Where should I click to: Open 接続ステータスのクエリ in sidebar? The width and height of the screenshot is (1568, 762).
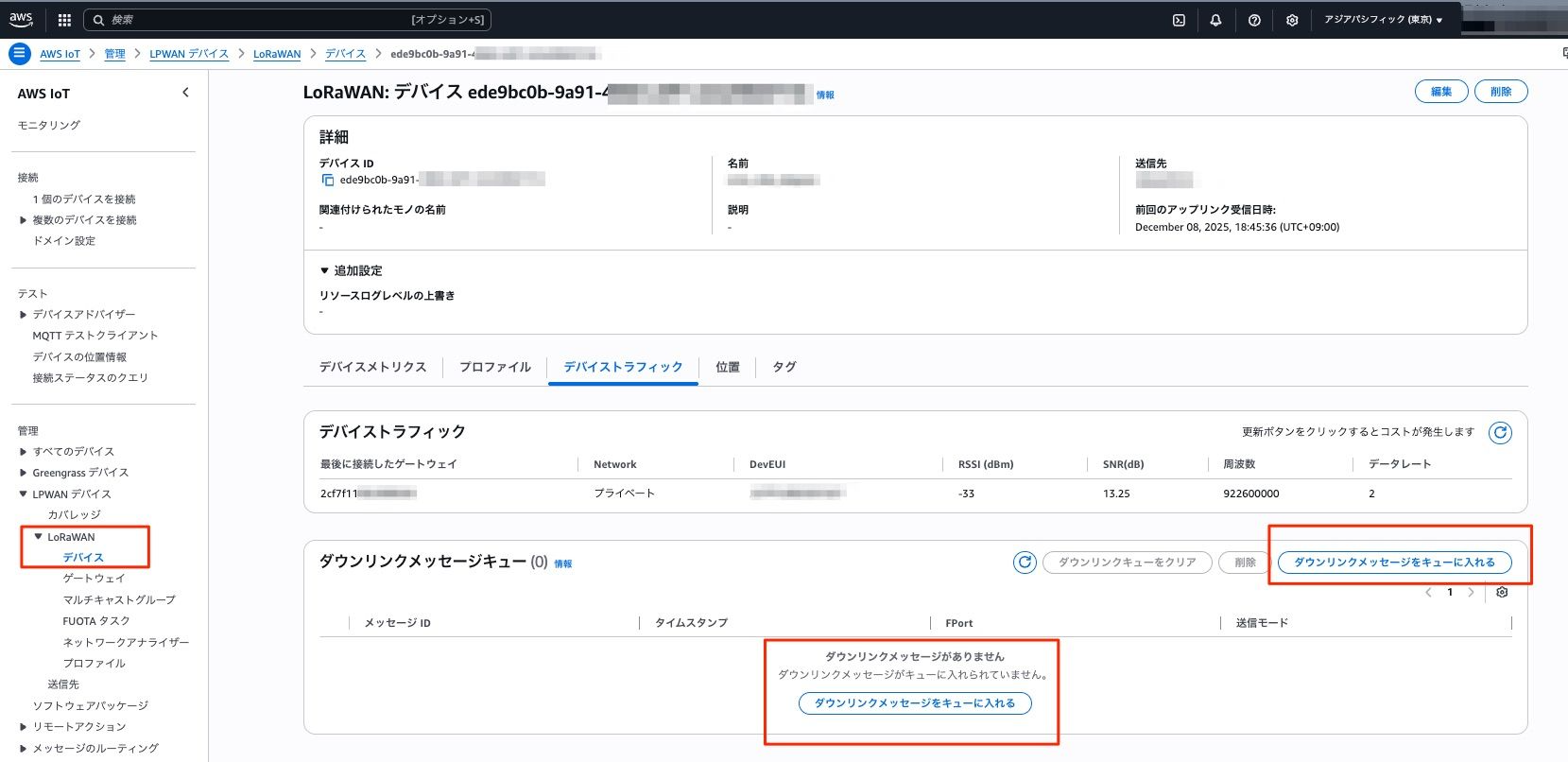point(90,378)
